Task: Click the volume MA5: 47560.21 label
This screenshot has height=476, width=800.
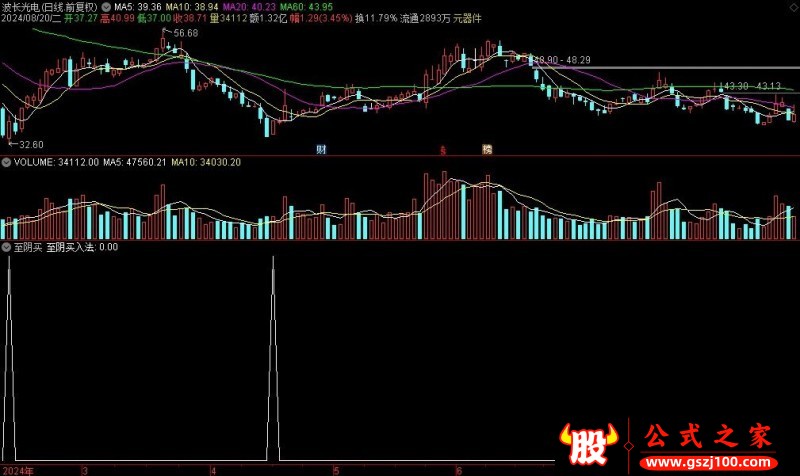Action: pyautogui.click(x=135, y=162)
